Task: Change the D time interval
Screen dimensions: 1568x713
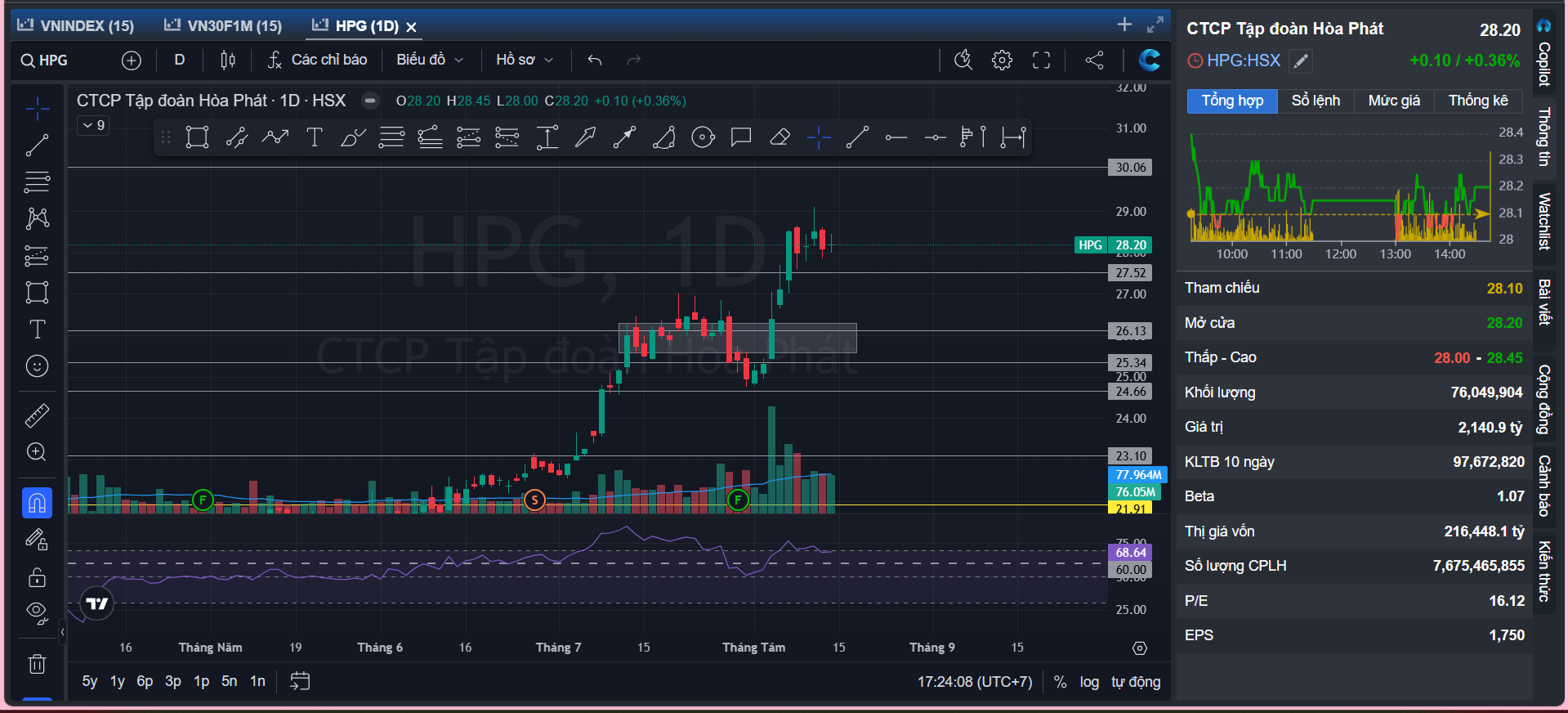Action: coord(180,60)
